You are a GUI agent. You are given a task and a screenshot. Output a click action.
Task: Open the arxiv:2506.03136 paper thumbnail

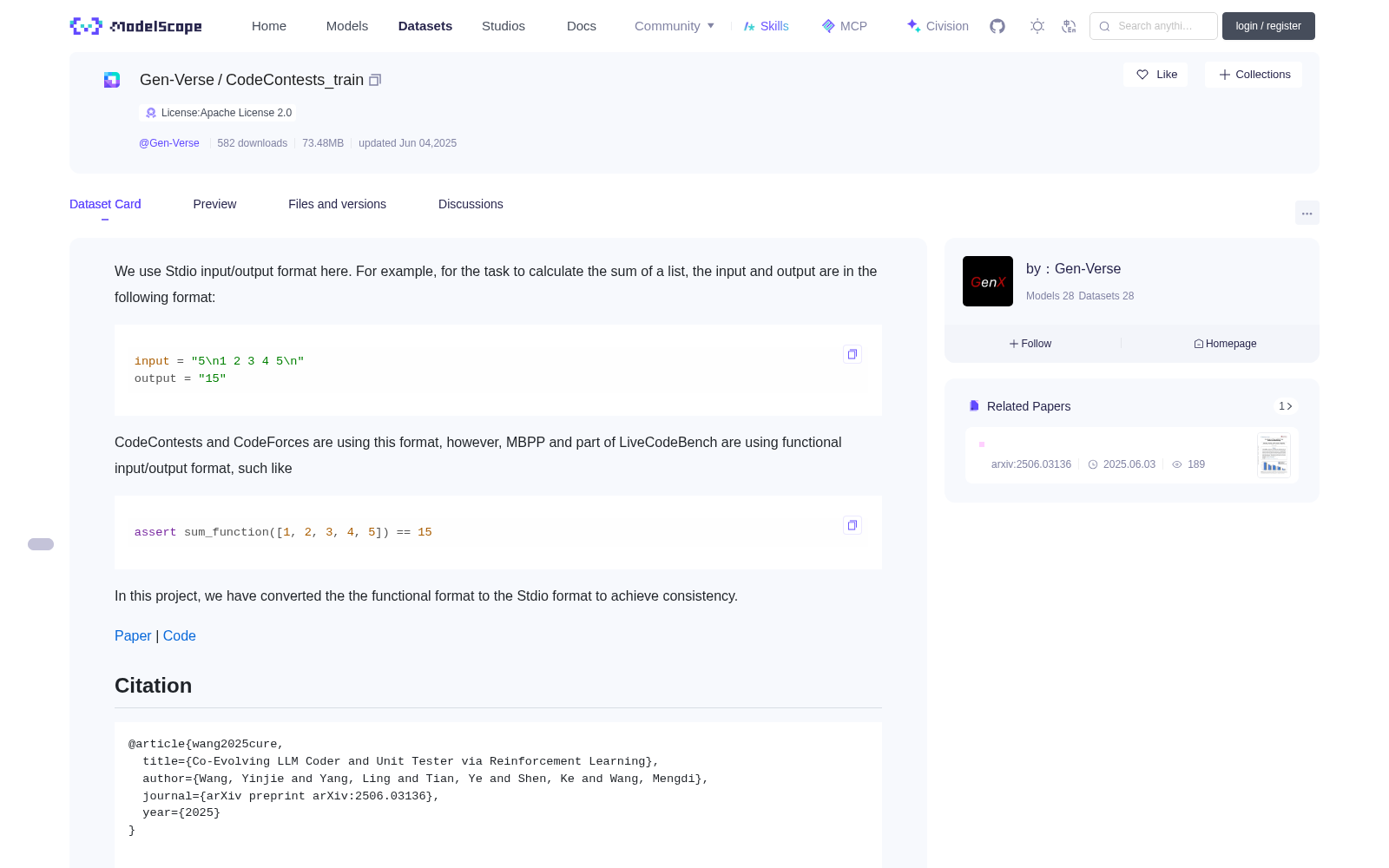[x=1274, y=455]
